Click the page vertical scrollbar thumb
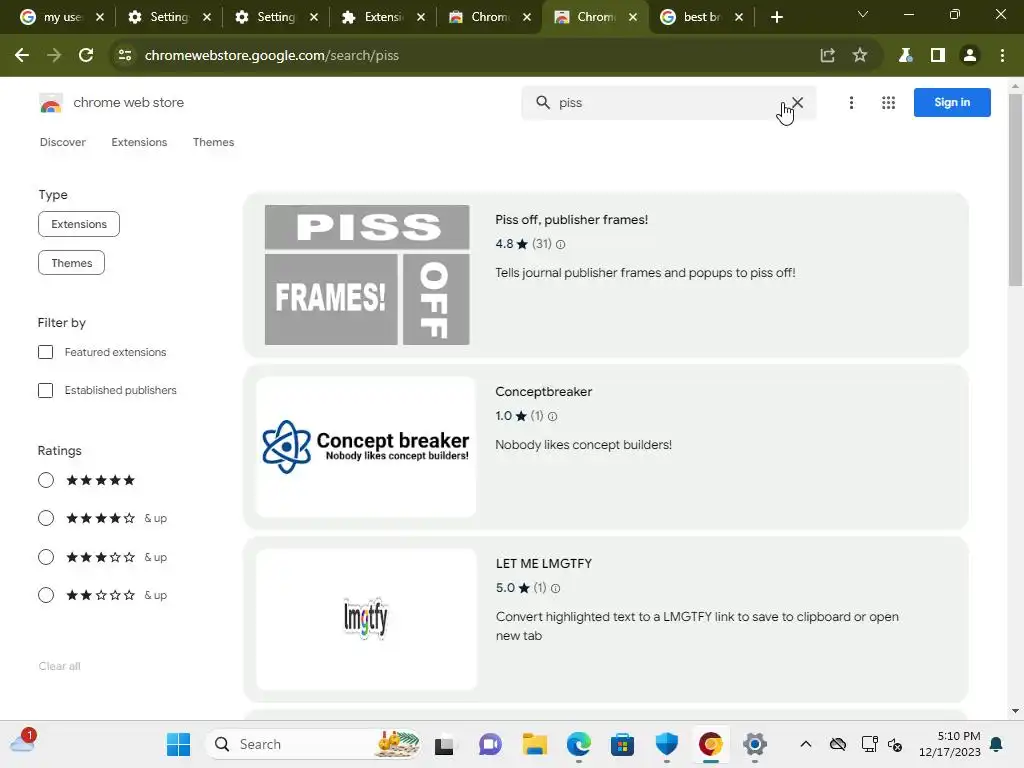Screen dimensions: 1024x768 coord(1015,189)
